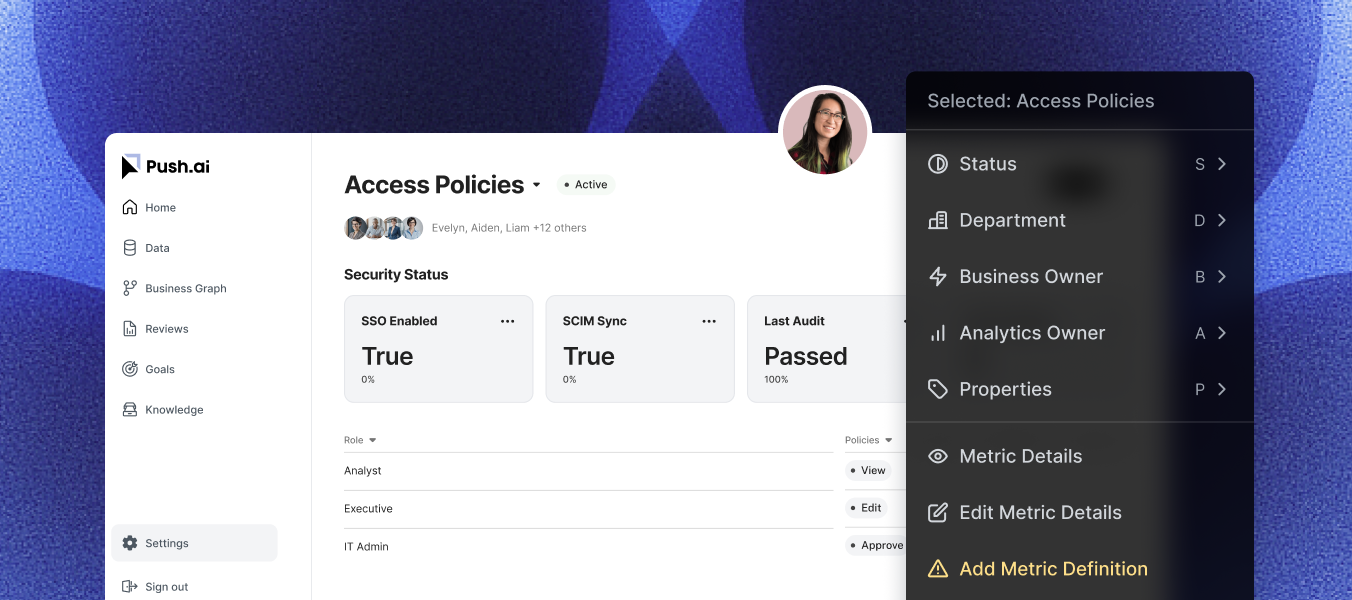Click 'Selected: Access Policies' menu header
This screenshot has height=600, width=1352.
1041,101
